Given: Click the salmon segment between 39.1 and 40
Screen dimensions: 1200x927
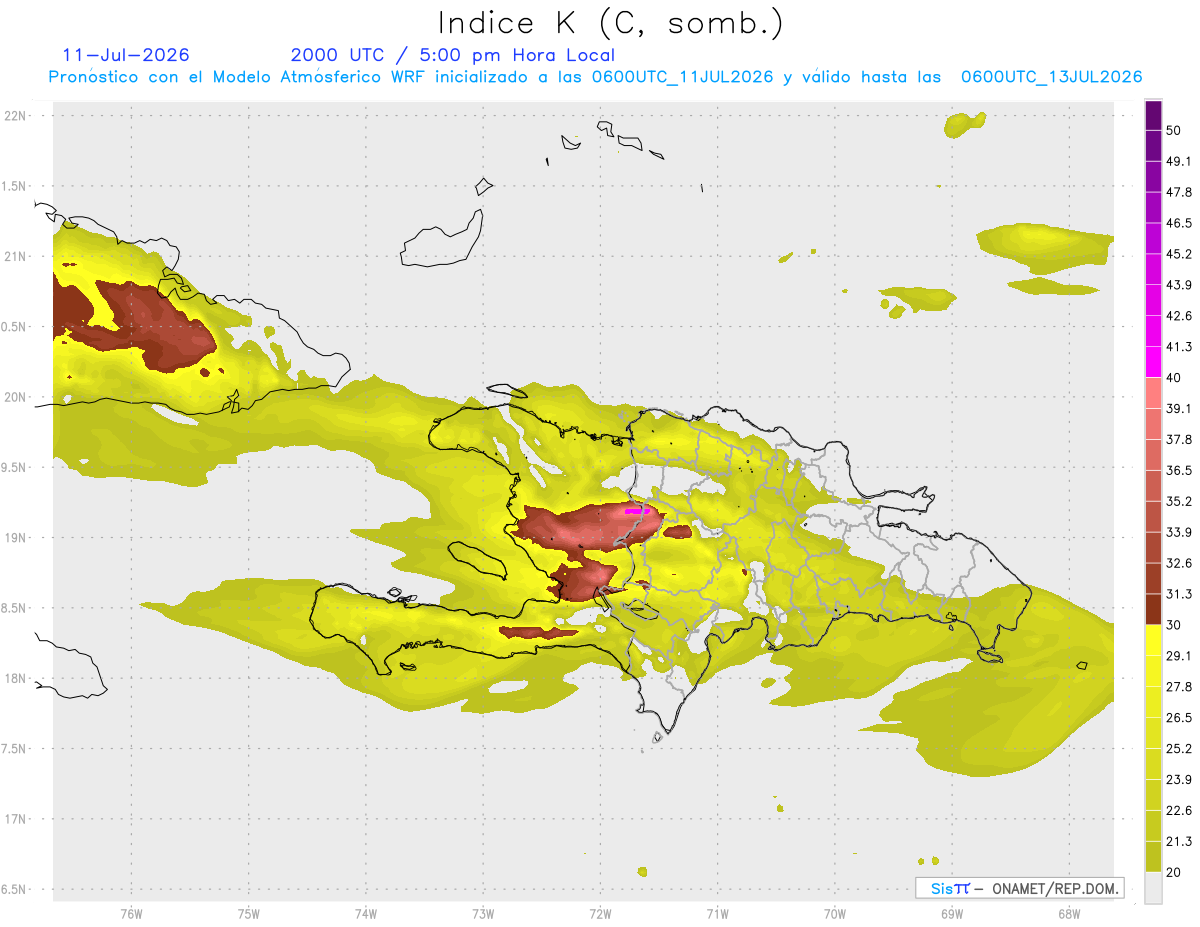Looking at the screenshot, I should click(x=1153, y=393).
